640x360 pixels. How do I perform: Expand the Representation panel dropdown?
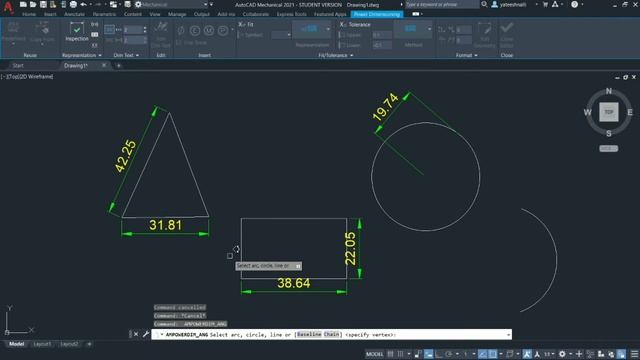pyautogui.click(x=100, y=55)
